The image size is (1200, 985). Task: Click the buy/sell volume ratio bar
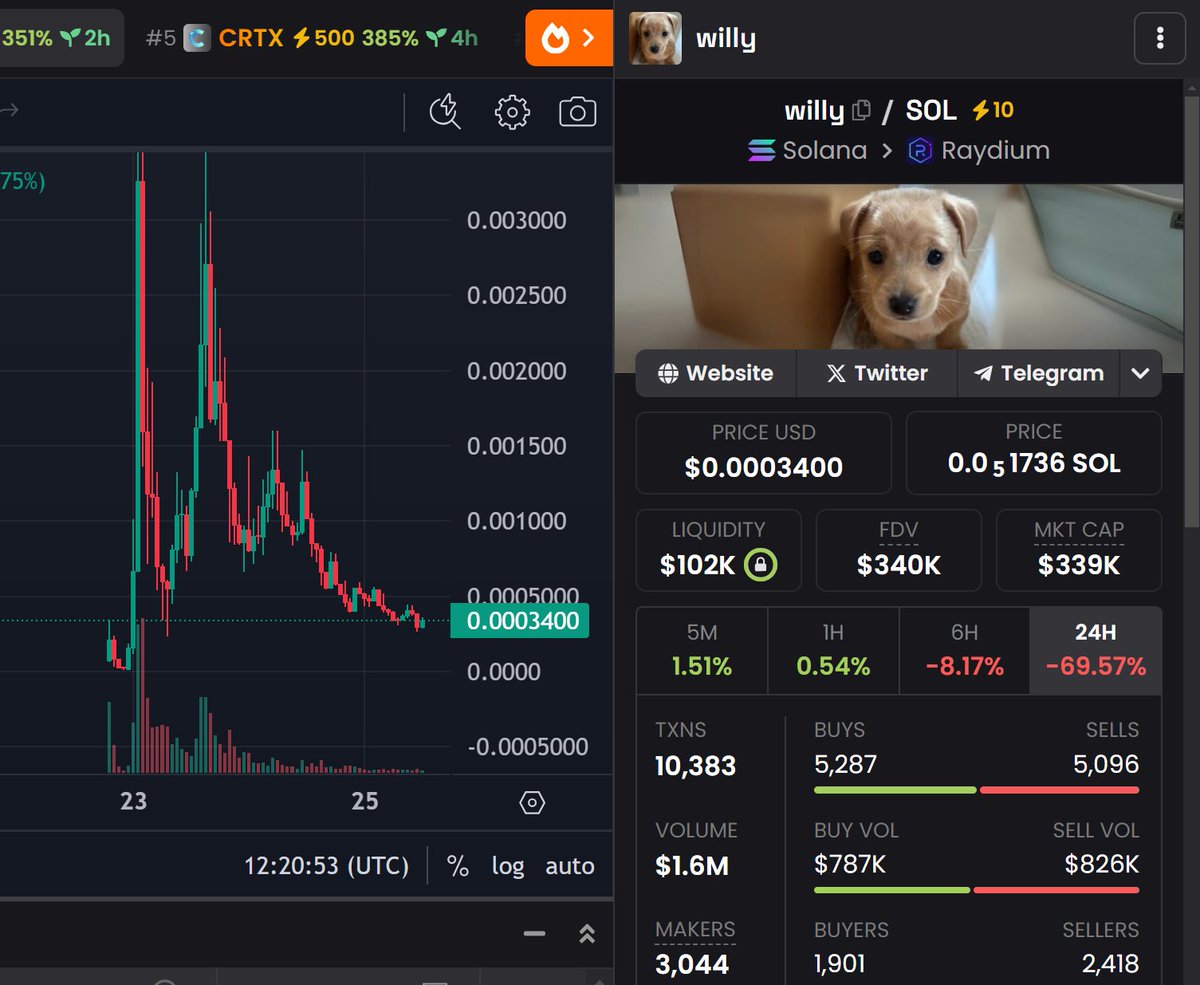point(977,889)
